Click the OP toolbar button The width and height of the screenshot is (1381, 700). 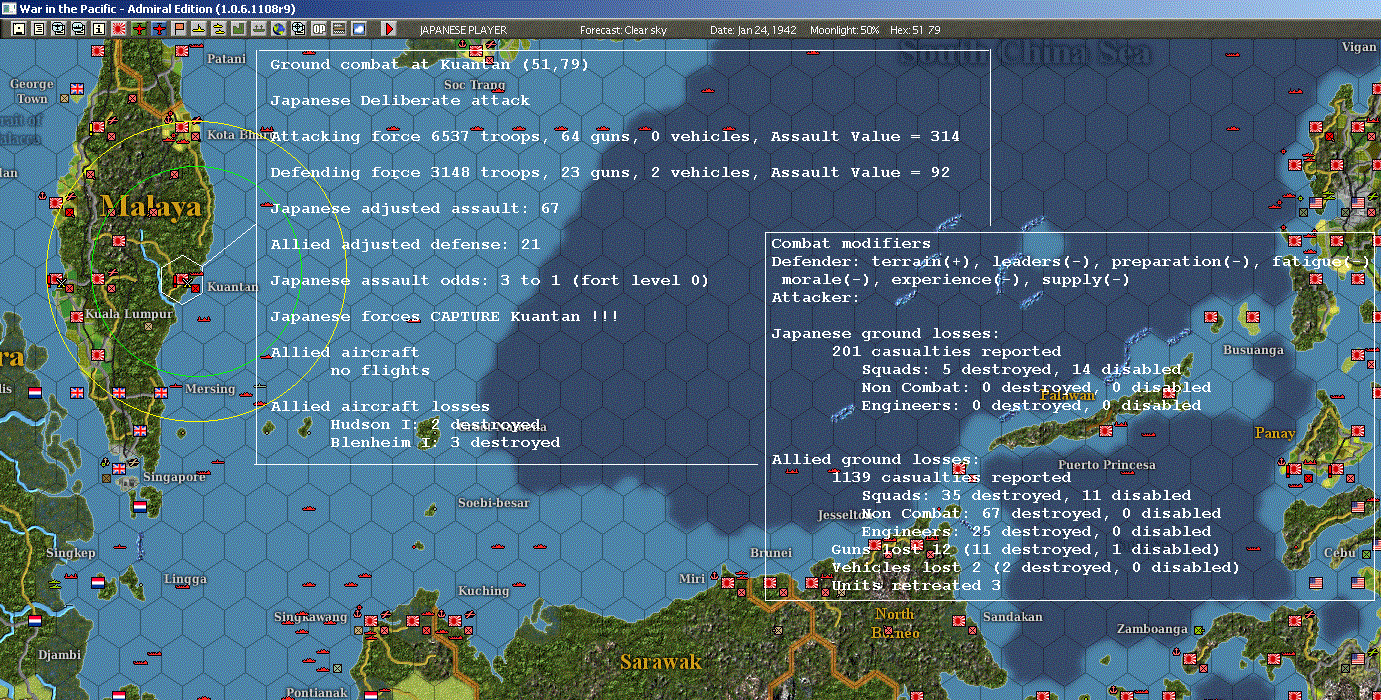[x=318, y=30]
